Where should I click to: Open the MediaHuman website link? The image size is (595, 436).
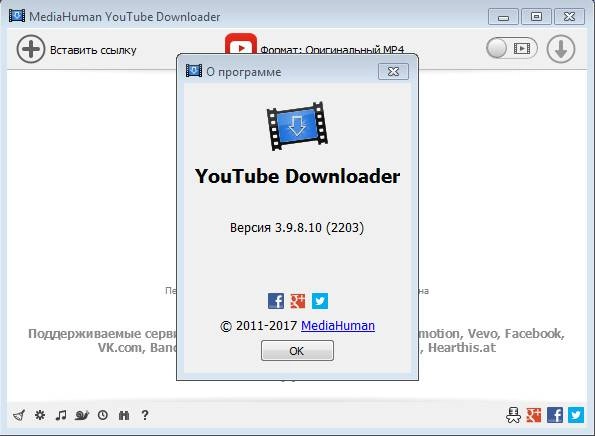point(338,326)
